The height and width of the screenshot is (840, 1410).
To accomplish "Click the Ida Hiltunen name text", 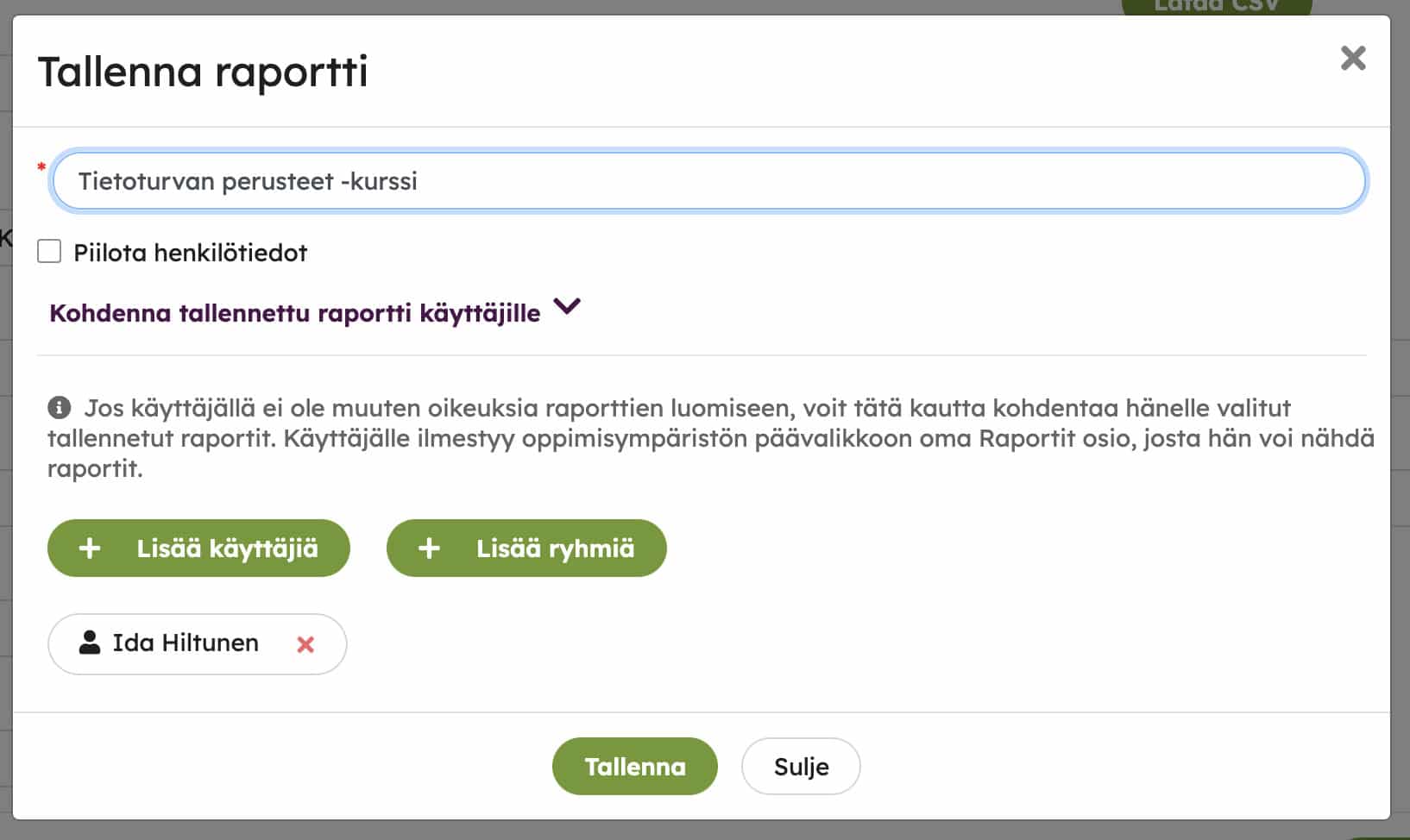I will coord(186,643).
